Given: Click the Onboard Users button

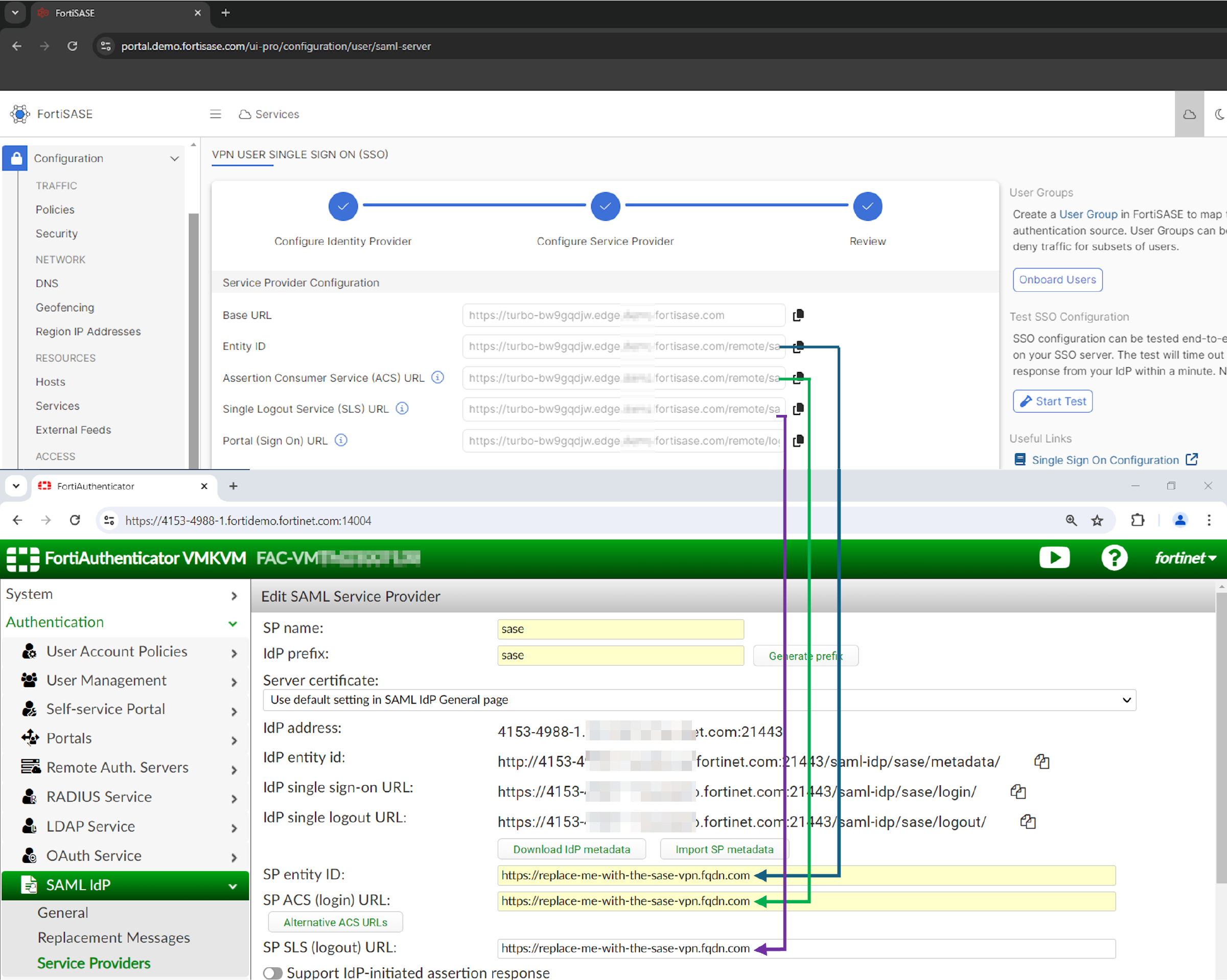Looking at the screenshot, I should click(1057, 279).
